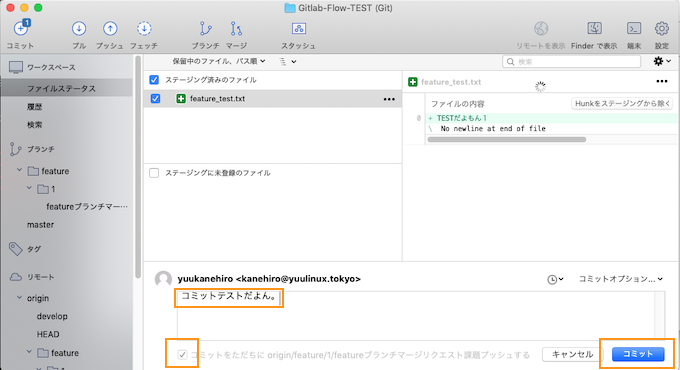The height and width of the screenshot is (370, 680).
Task: Click the Push (プッシュ) toolbar icon
Action: (x=110, y=29)
